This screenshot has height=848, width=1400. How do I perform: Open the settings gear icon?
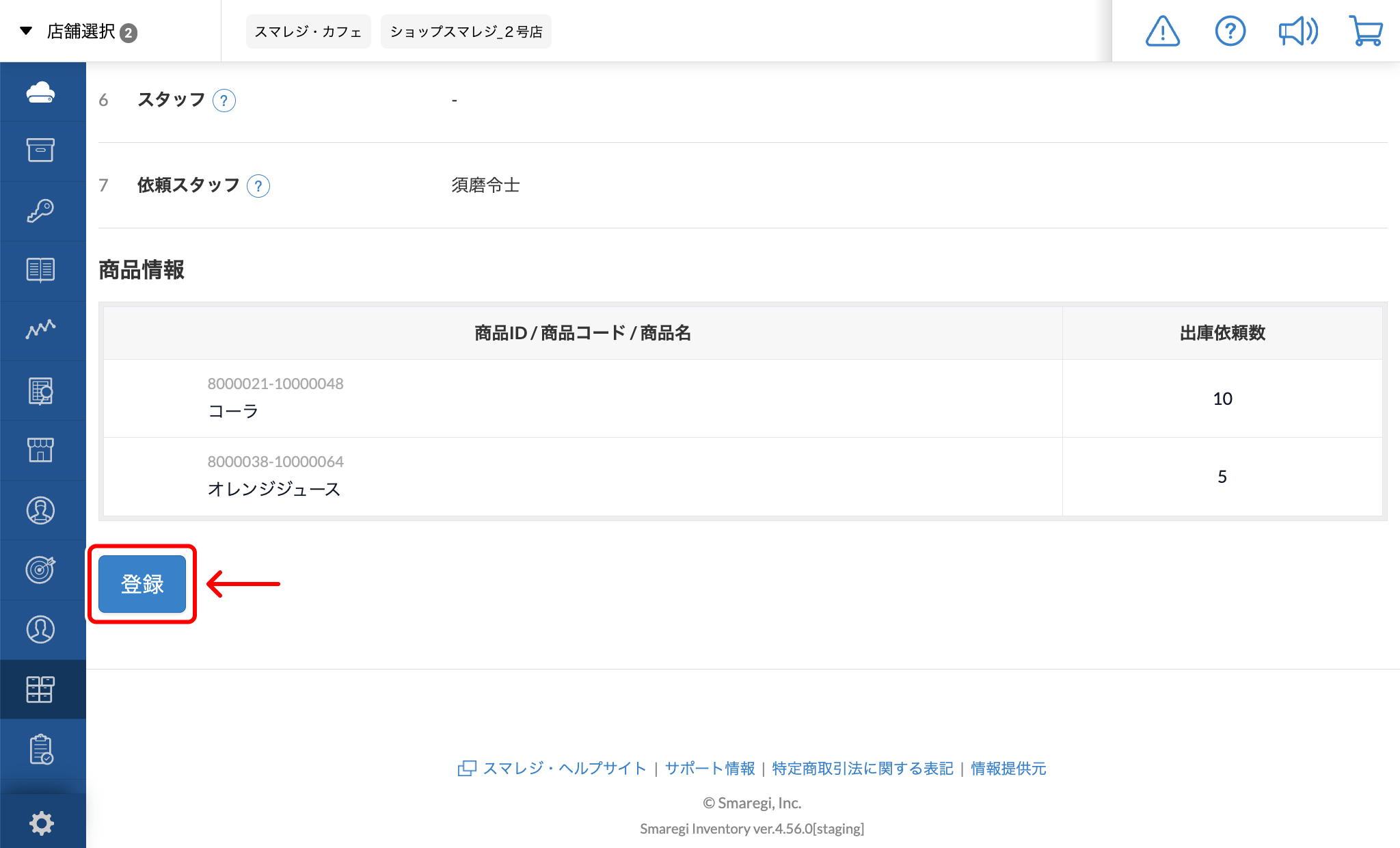[41, 823]
